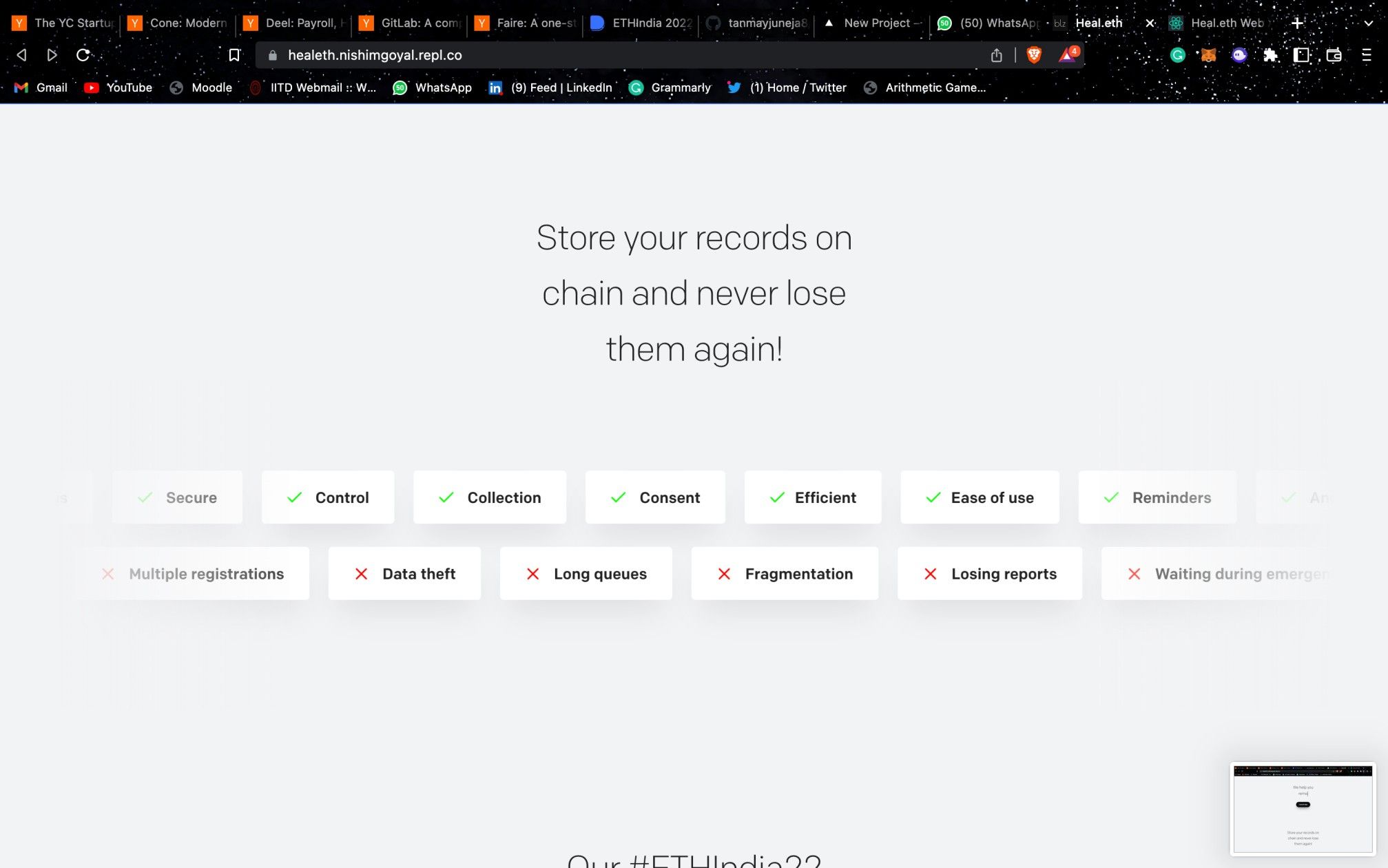Expand the browser tabs overflow dropdown

tap(1367, 22)
